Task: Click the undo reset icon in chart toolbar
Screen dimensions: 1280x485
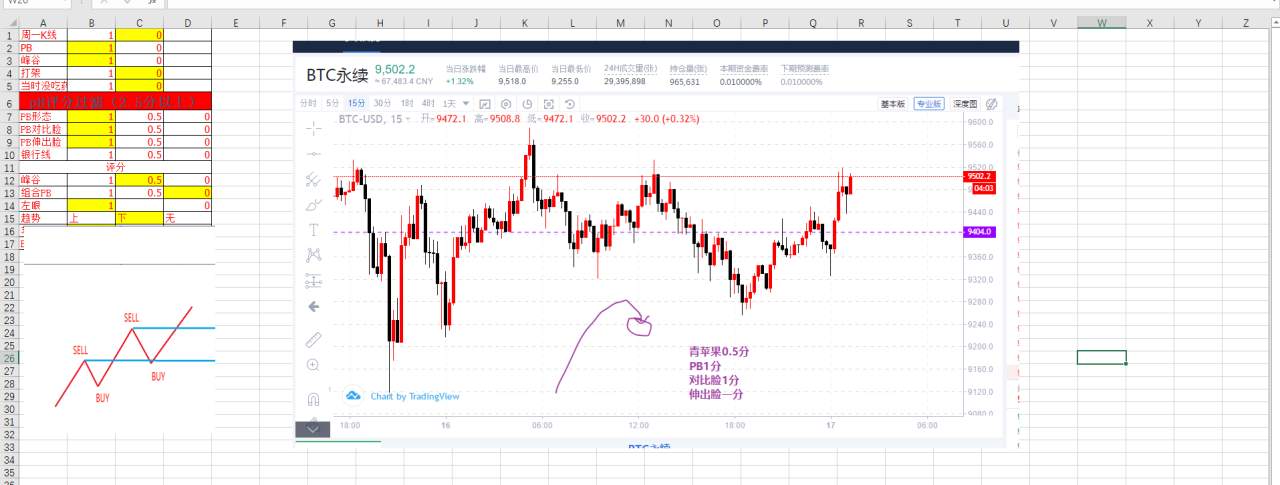Action: point(570,104)
